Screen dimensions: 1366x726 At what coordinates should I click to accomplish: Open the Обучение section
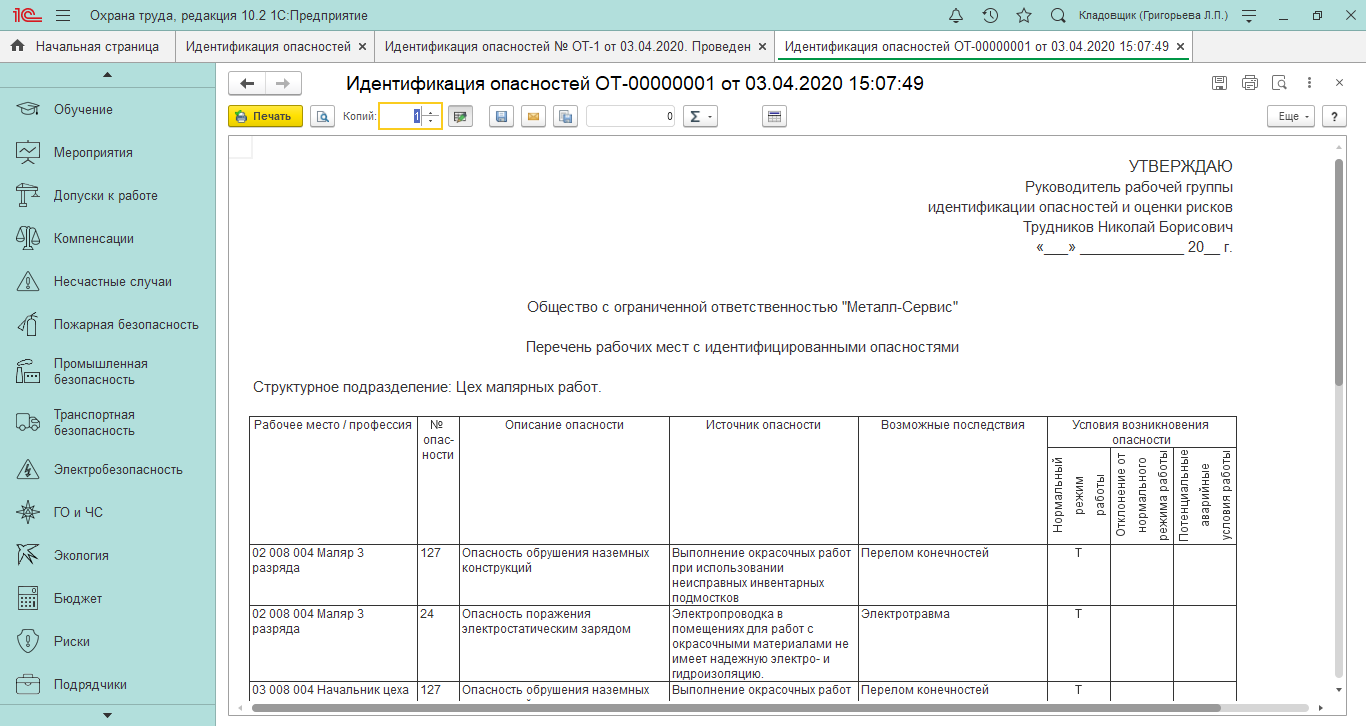click(107, 110)
